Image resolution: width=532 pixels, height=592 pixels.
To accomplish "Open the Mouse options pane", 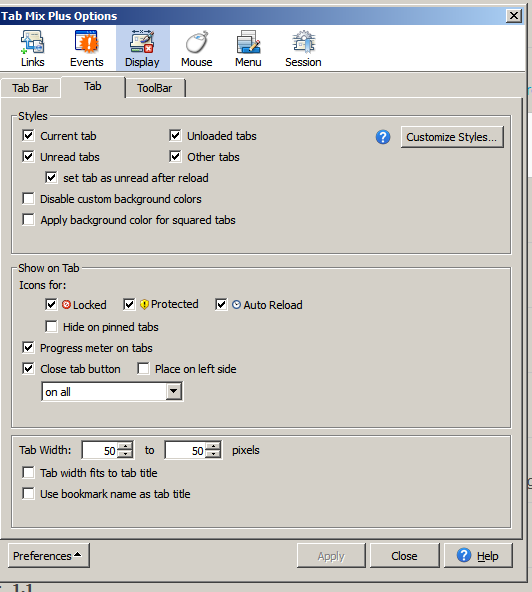I will (x=196, y=48).
